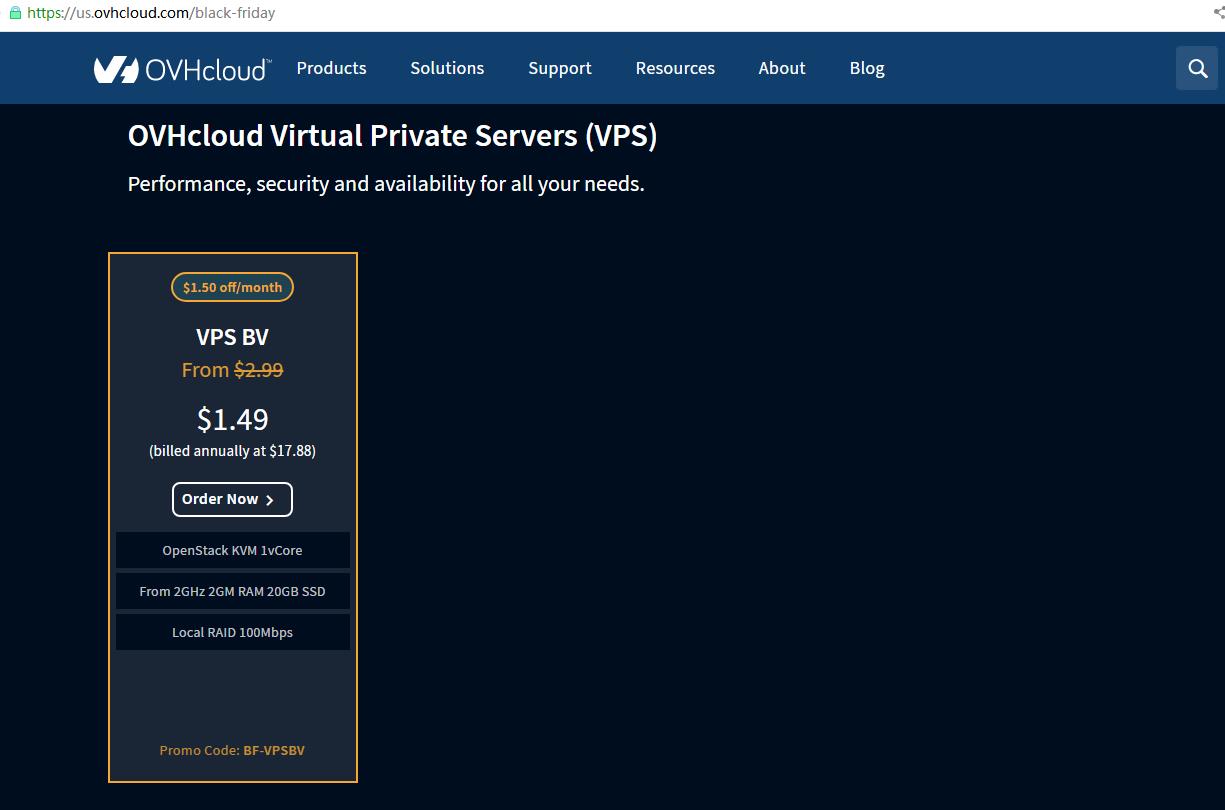
Task: Click the billed annually at $17.88 note
Action: click(233, 451)
